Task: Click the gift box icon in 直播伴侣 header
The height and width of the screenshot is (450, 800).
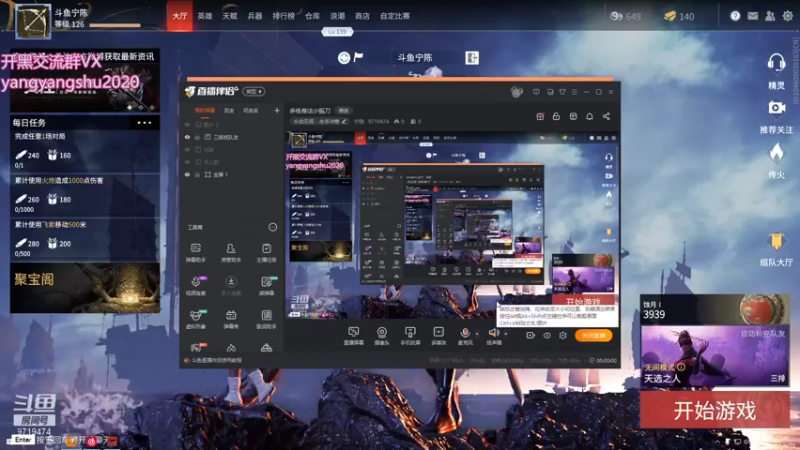Action: coord(540,116)
